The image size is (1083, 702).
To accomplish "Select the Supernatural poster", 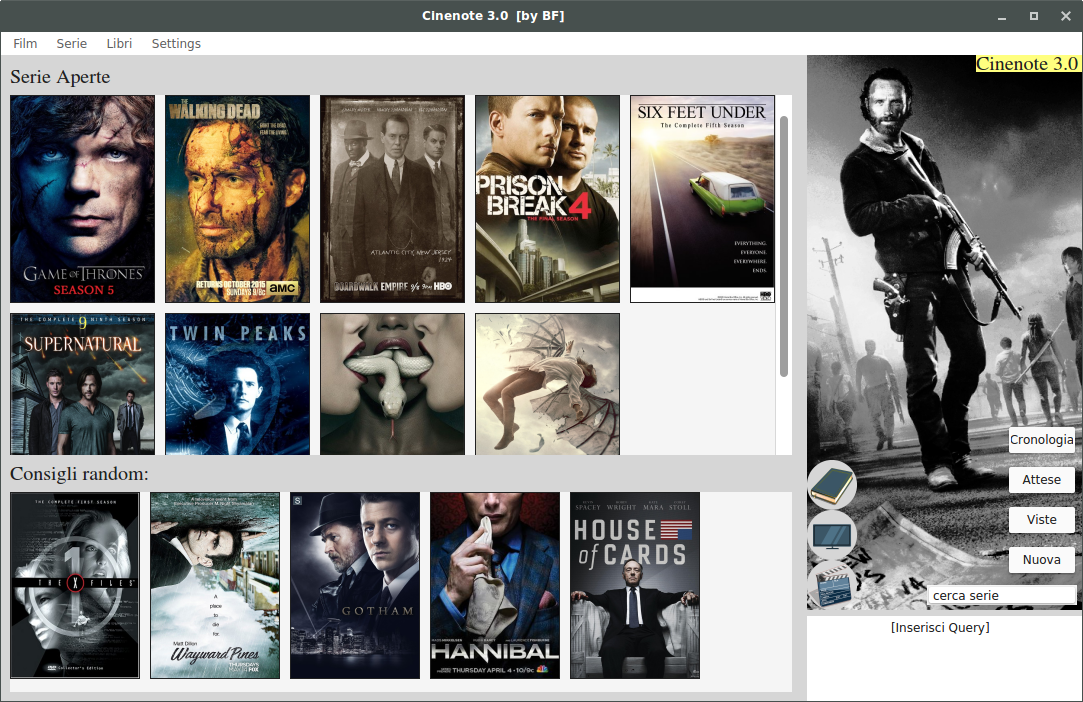I will point(82,384).
